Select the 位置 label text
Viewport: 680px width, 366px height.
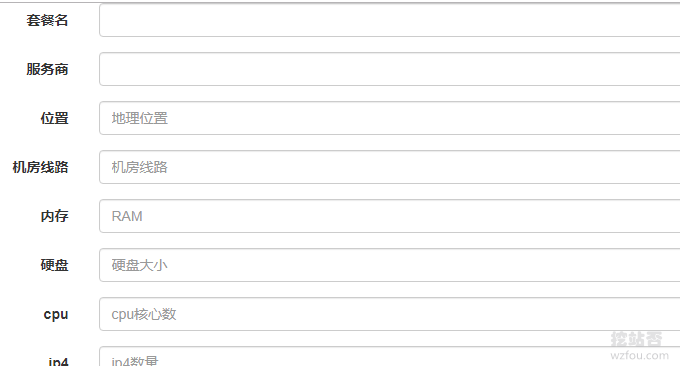click(x=55, y=118)
